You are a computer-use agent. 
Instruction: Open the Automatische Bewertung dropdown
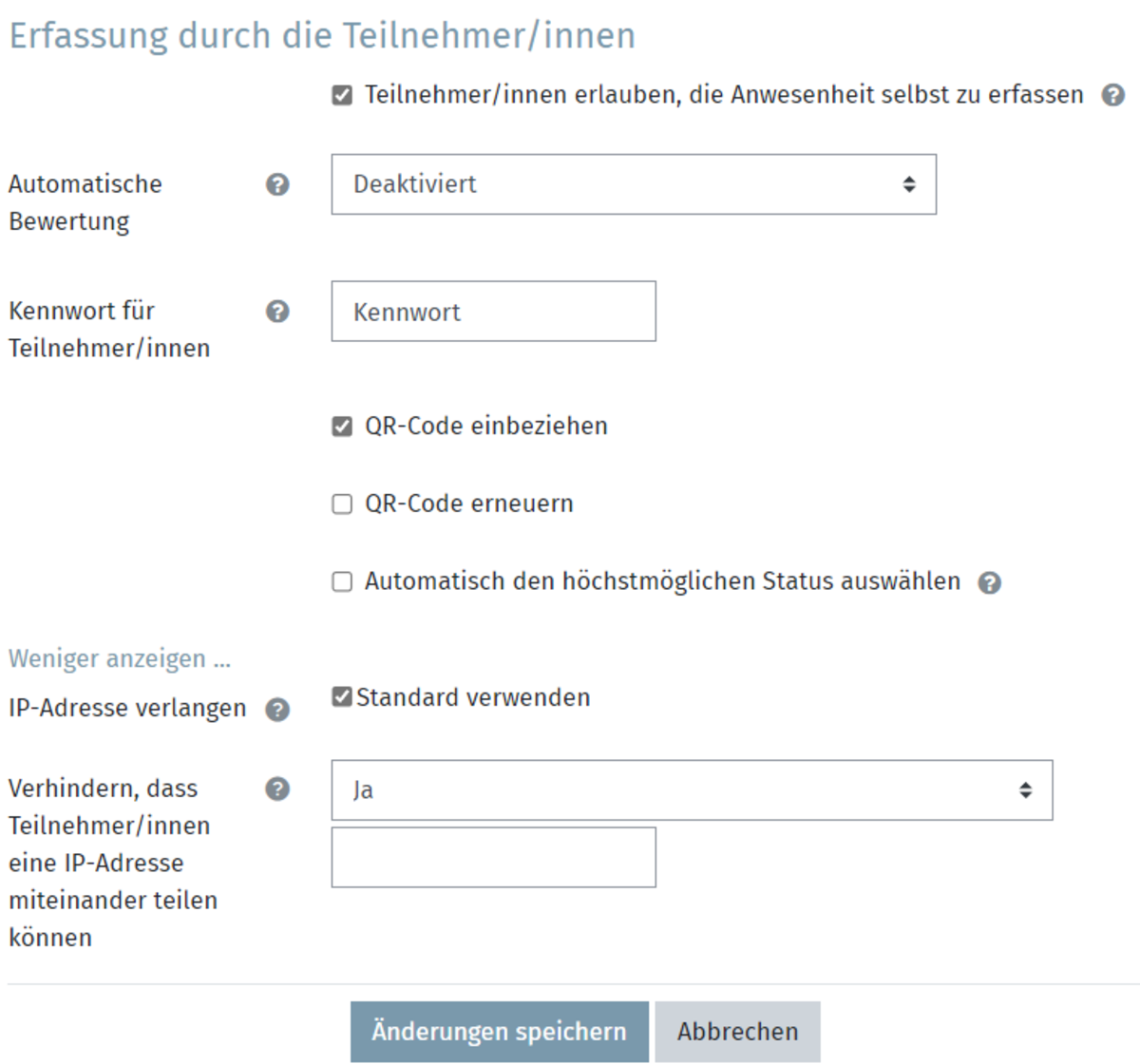633,184
